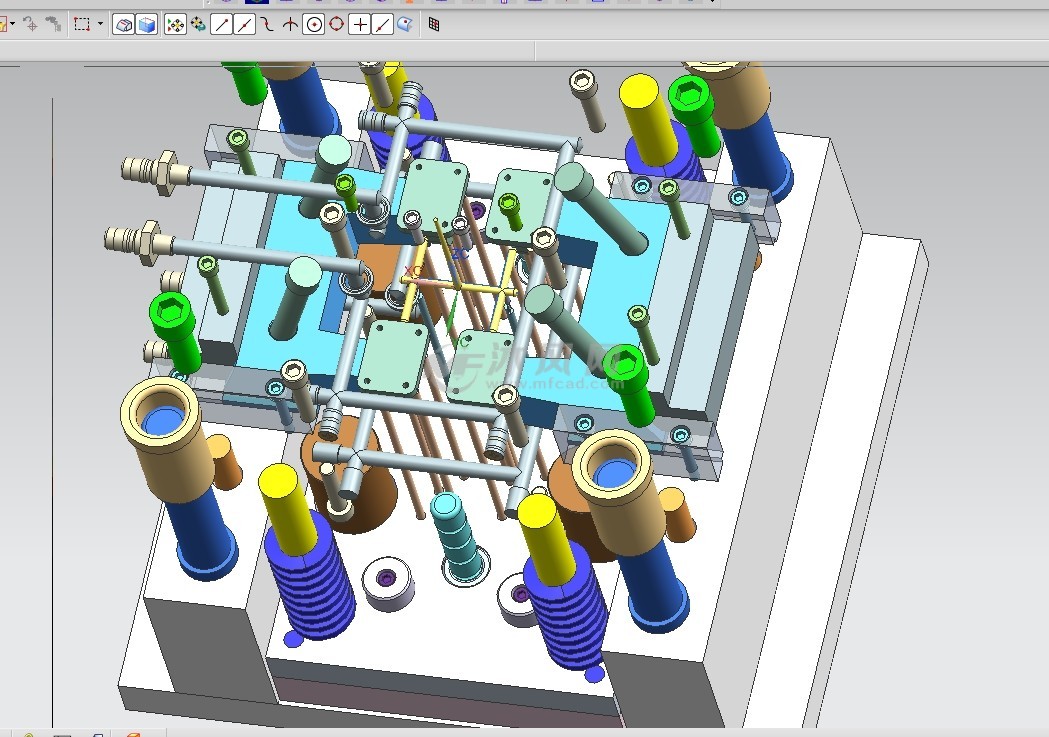This screenshot has height=737, width=1049.
Task: Select the Intersection snap icon
Action: point(290,24)
